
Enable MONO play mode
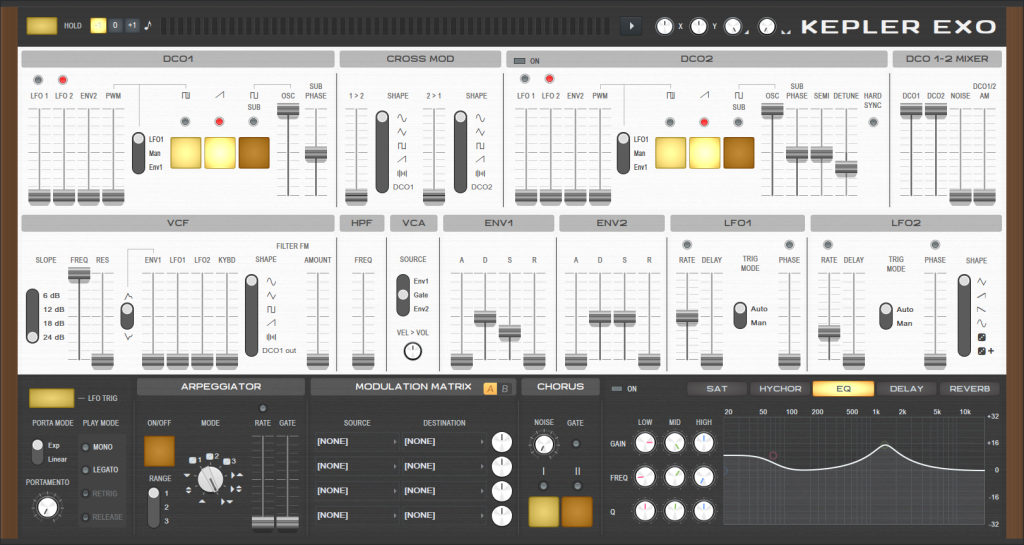pos(85,447)
